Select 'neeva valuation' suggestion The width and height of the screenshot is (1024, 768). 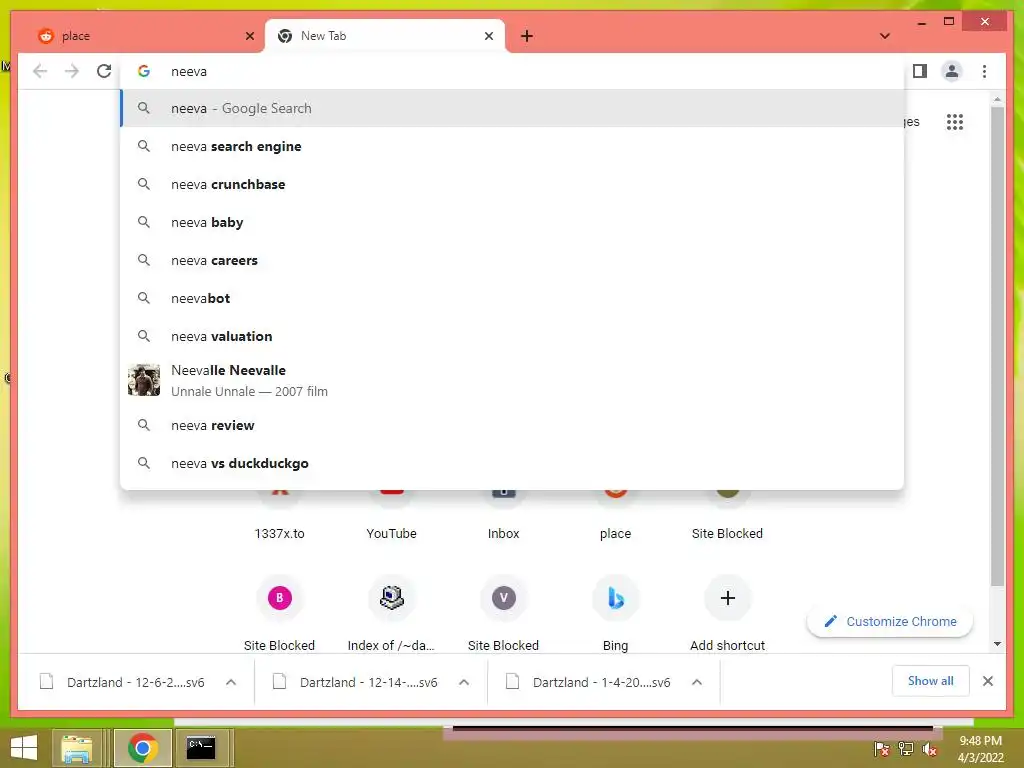(x=512, y=336)
